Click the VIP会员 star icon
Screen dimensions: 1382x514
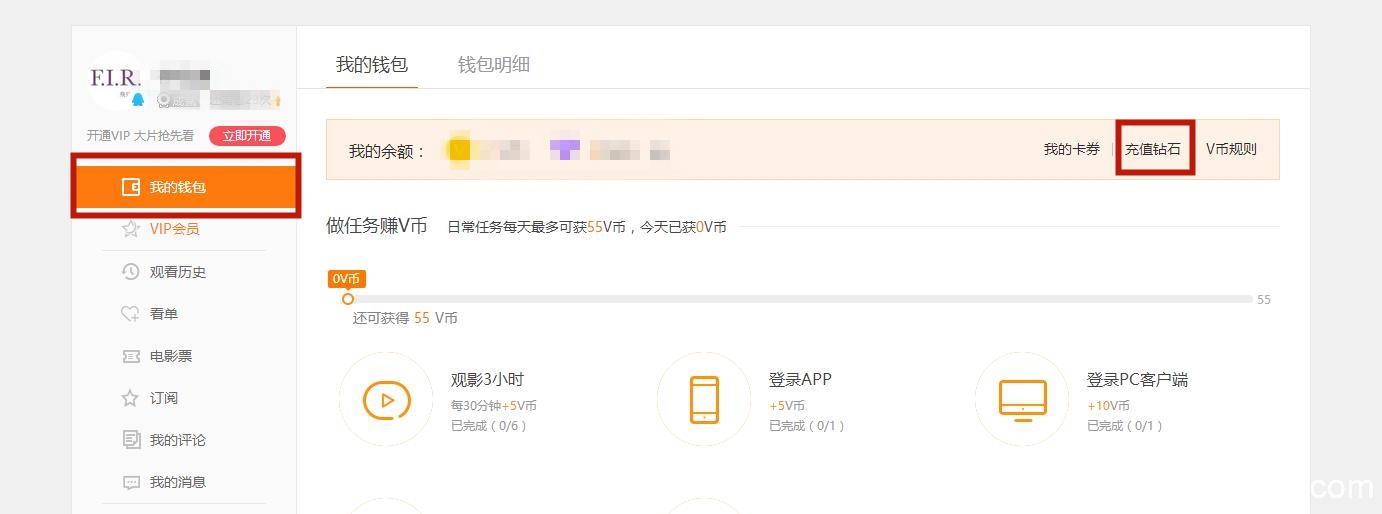130,229
